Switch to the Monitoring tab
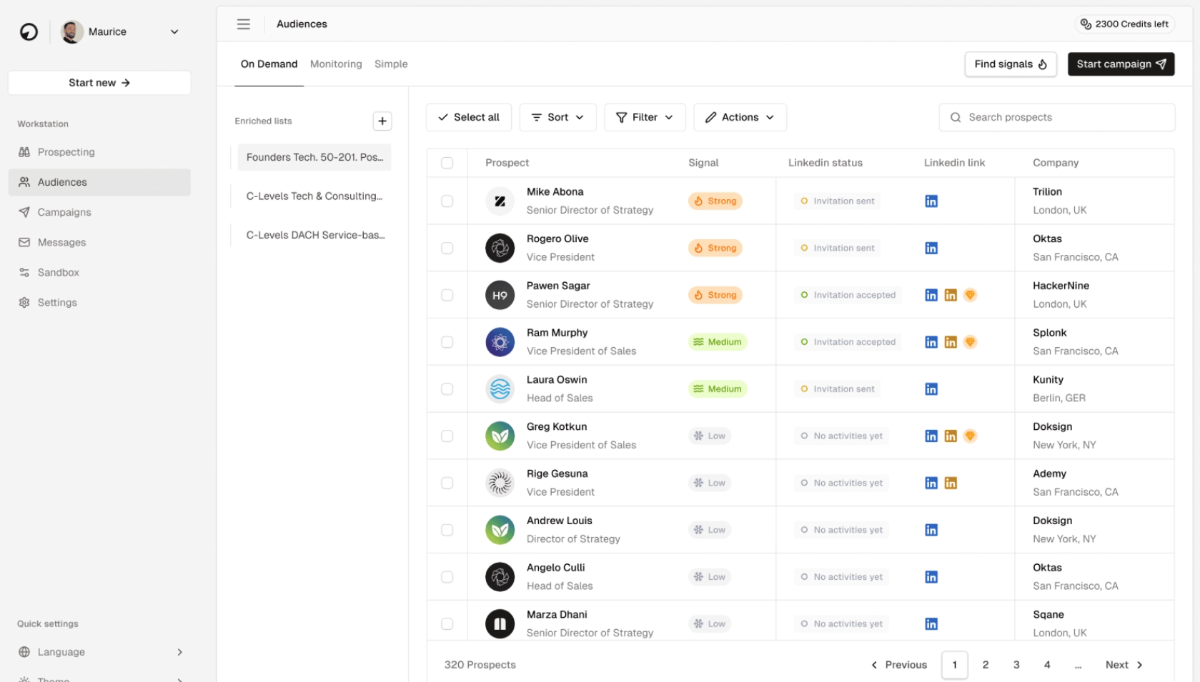Screen dimensions: 1200x682 tap(335, 63)
